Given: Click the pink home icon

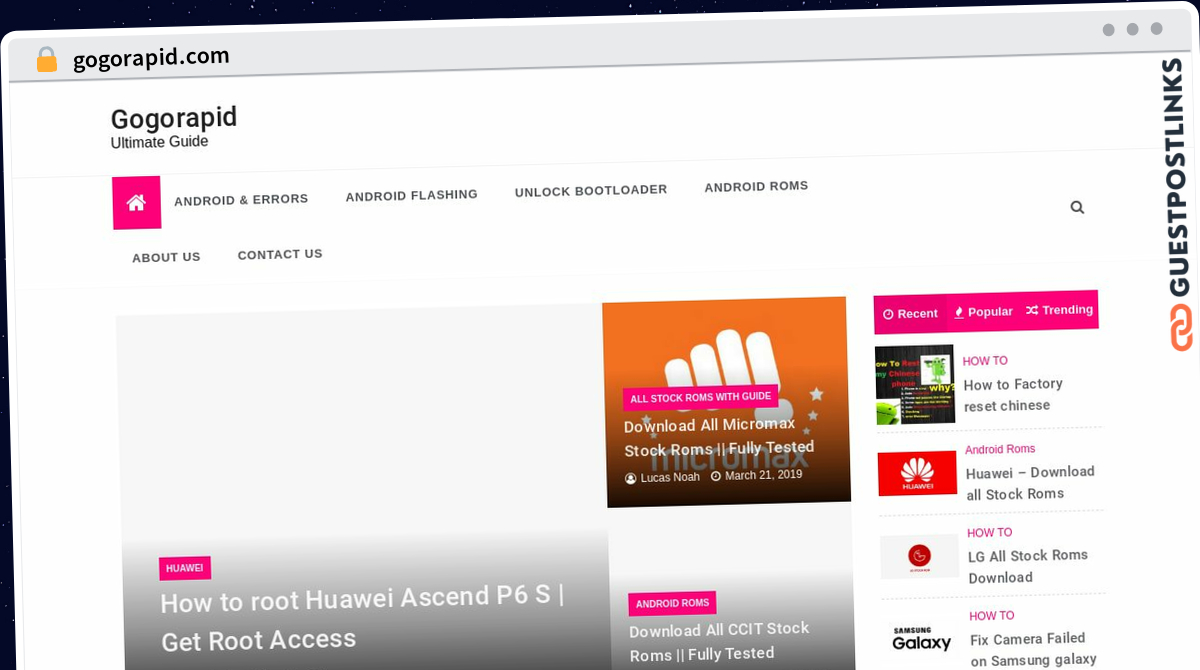Looking at the screenshot, I should (136, 203).
